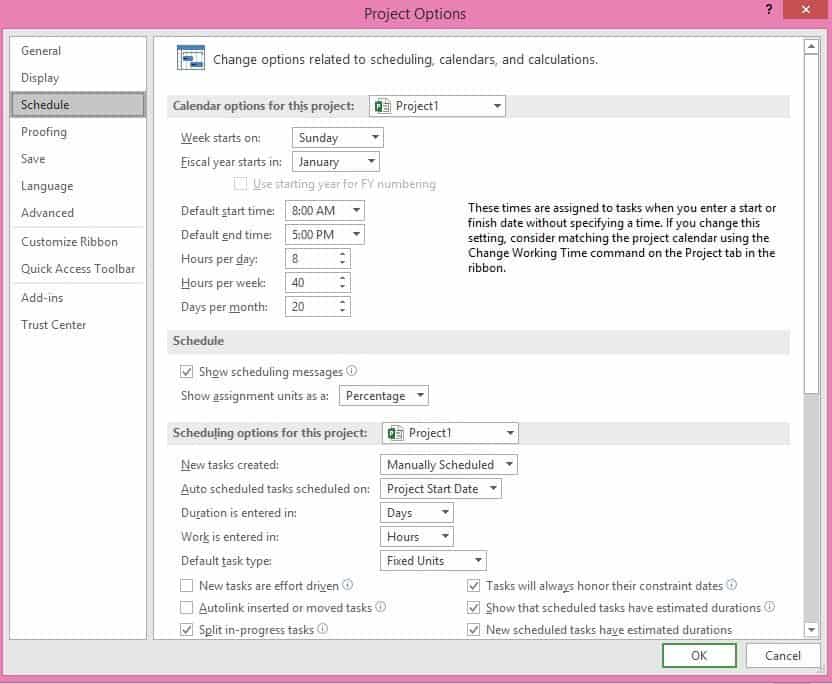Viewport: 832px width, 684px height.
Task: Click the vertical scrollbar down arrow
Action: point(811,629)
